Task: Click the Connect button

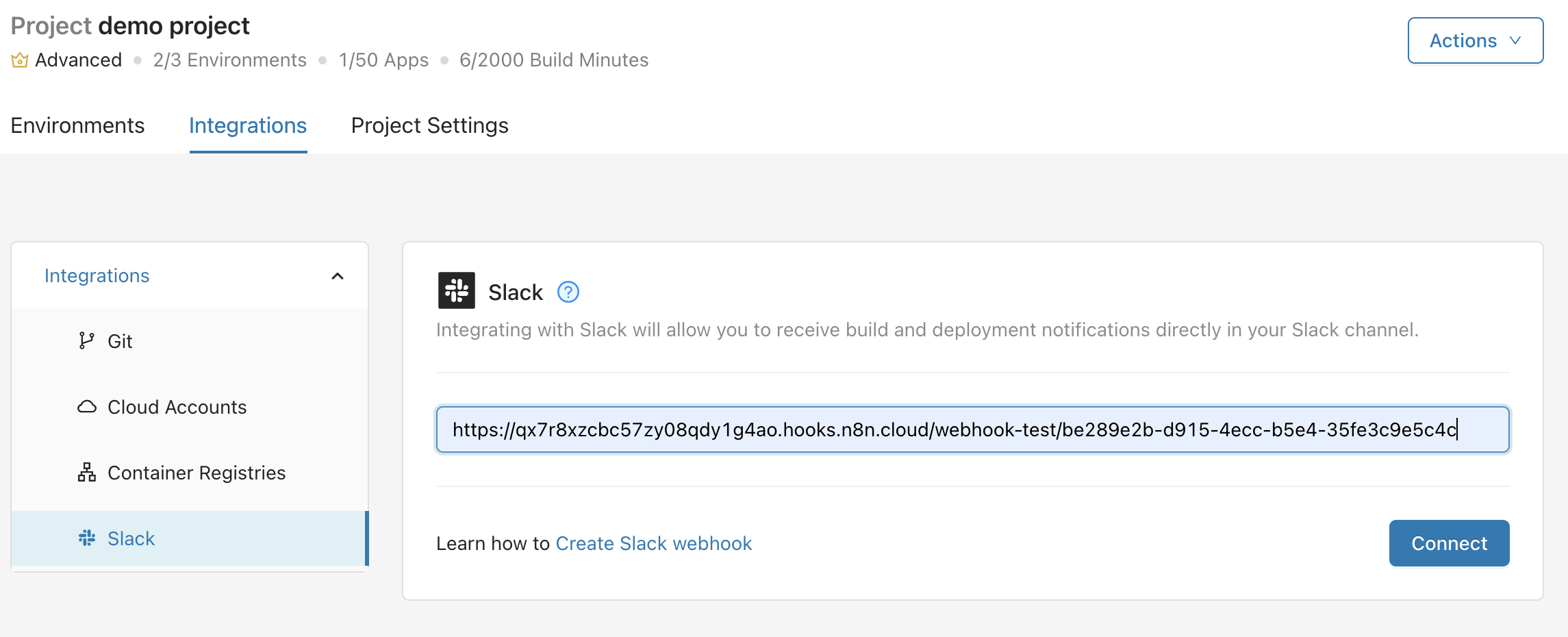Action: point(1449,543)
